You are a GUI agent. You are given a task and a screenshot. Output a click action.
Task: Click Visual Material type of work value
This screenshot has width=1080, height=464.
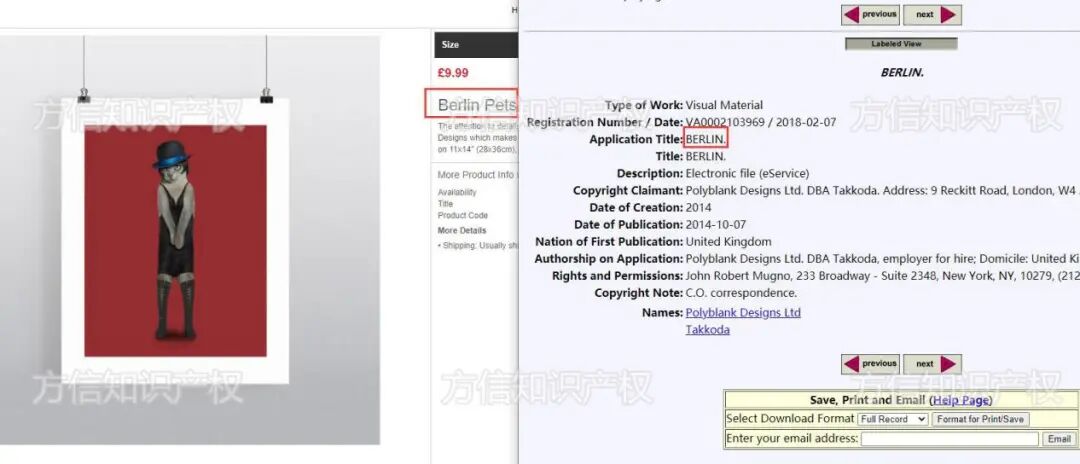coord(724,105)
